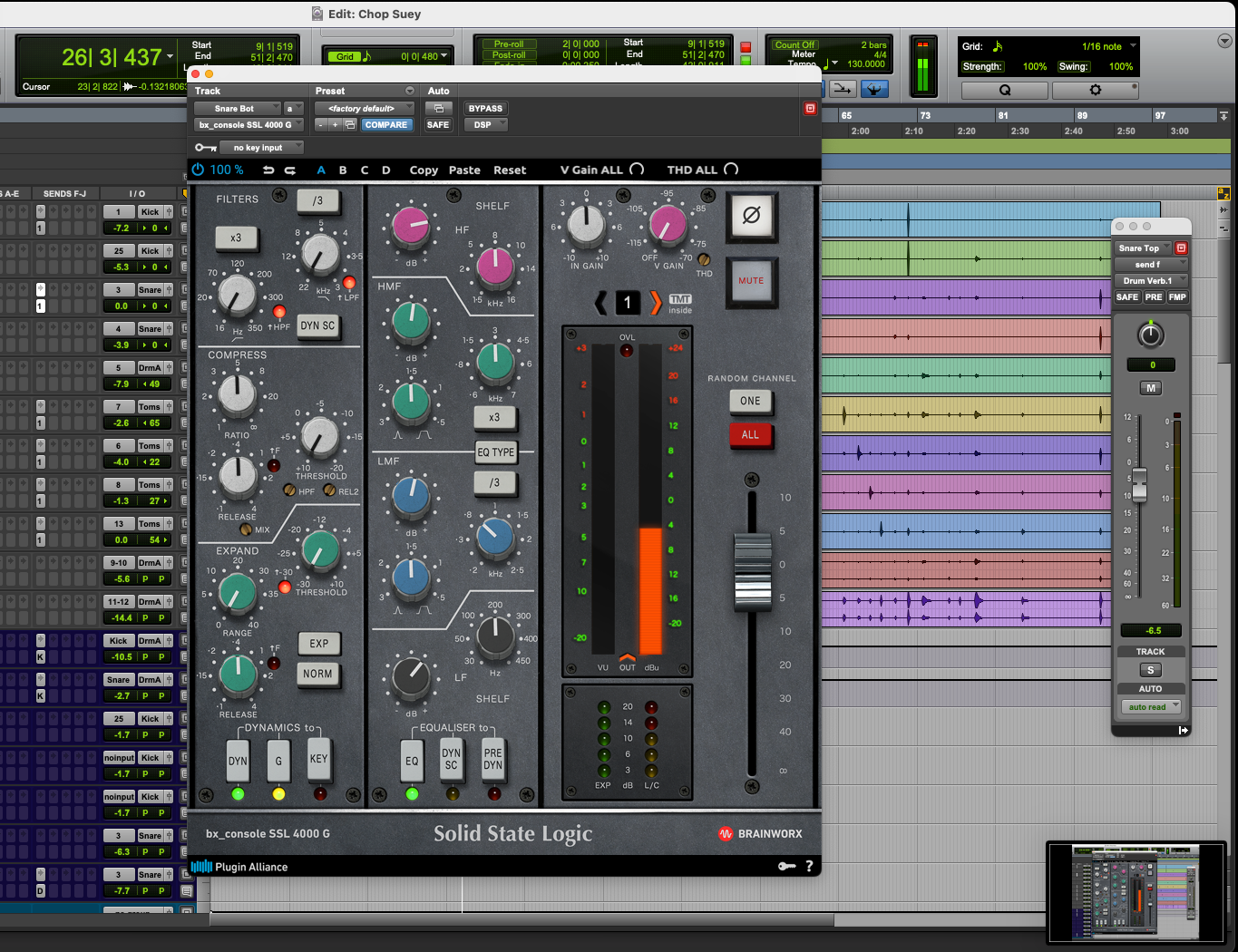Viewport: 1238px width, 952px height.
Task: Click the session overview thumbnail at bottom right
Action: 1136,891
